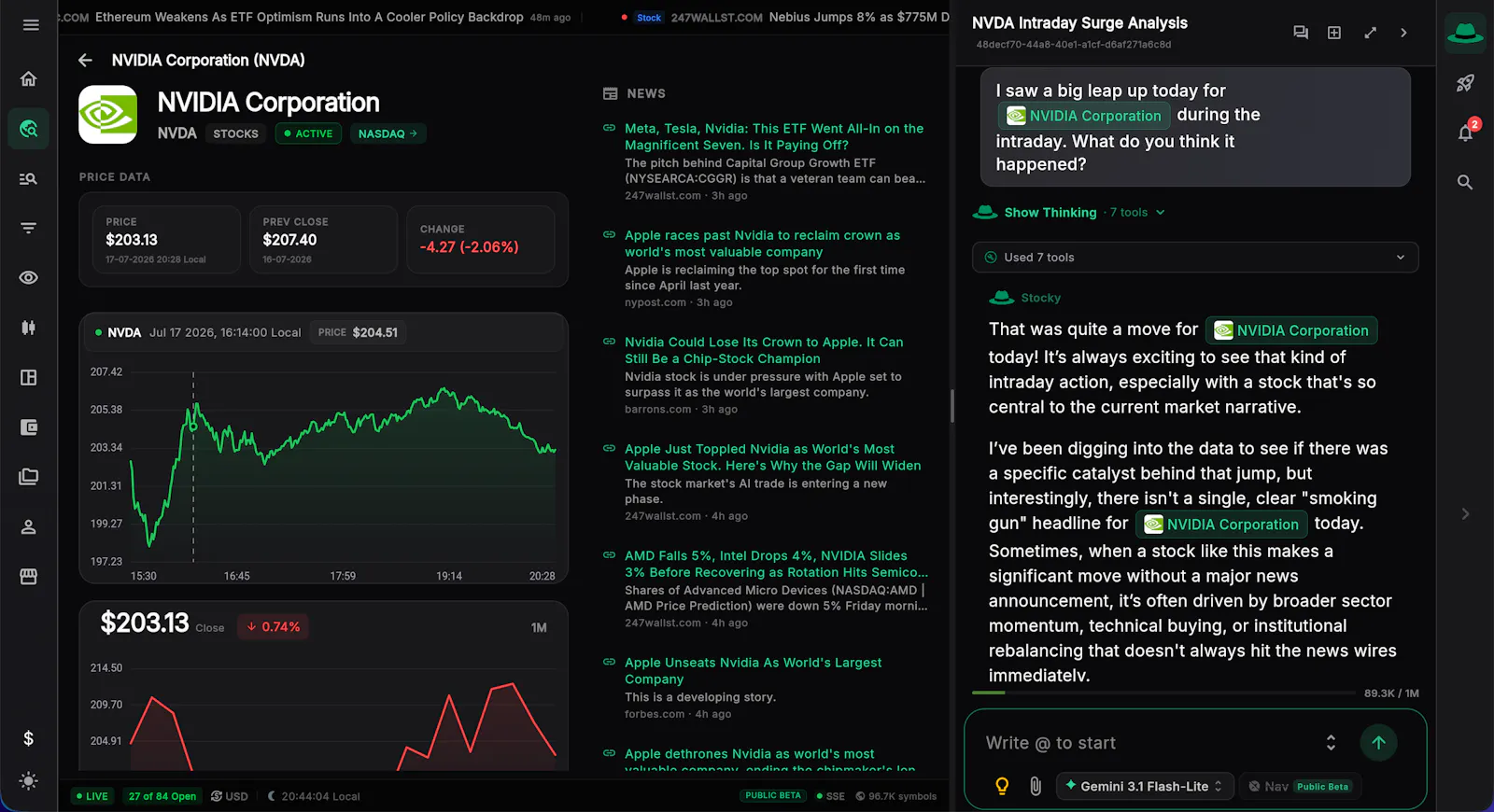Click NVIDIA Corporation chip in user message

1084,116
